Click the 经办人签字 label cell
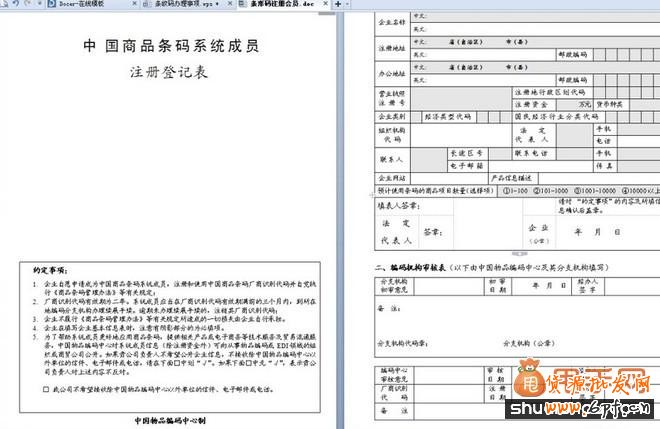 [x=588, y=286]
